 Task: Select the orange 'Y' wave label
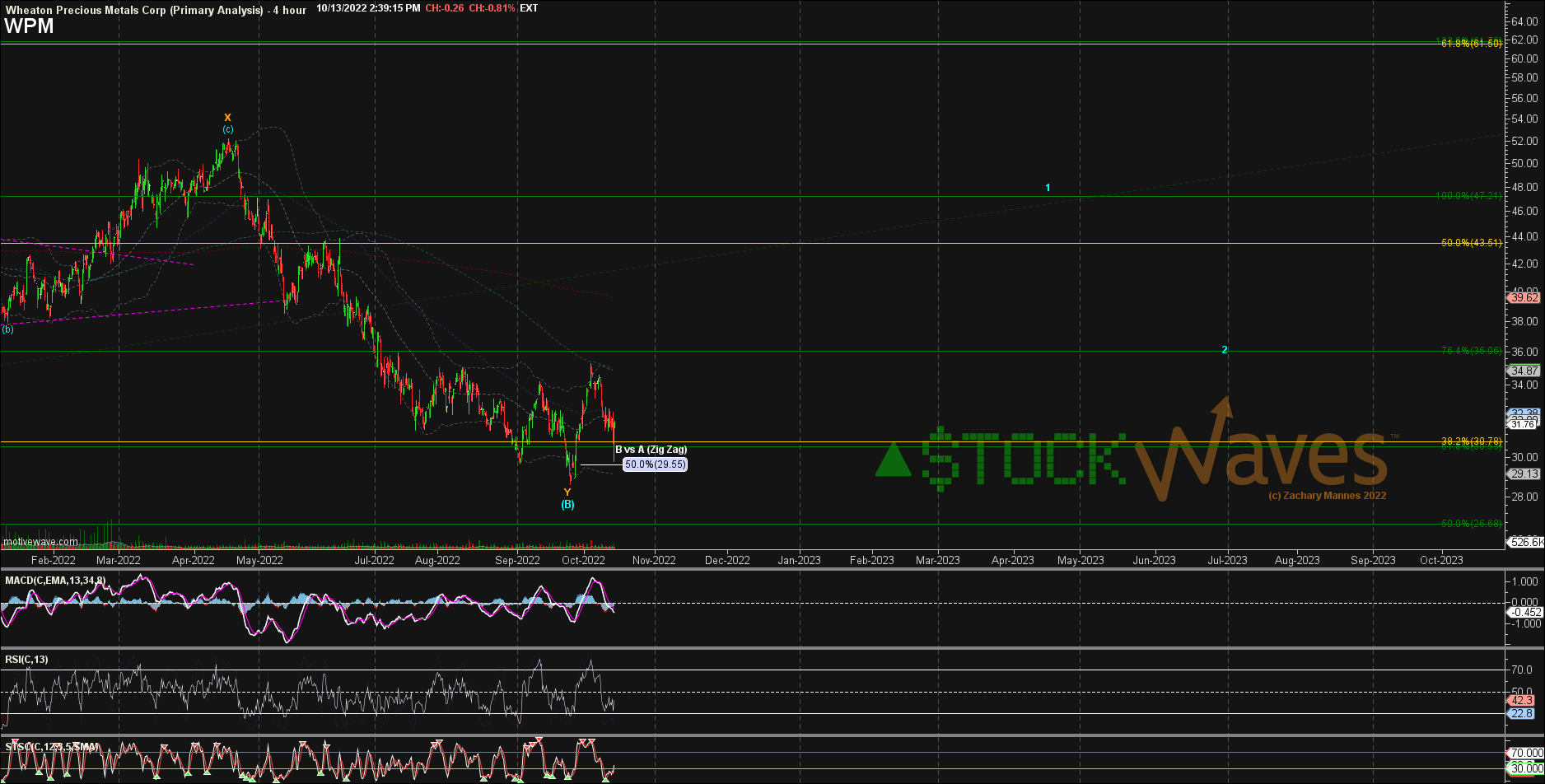point(567,492)
